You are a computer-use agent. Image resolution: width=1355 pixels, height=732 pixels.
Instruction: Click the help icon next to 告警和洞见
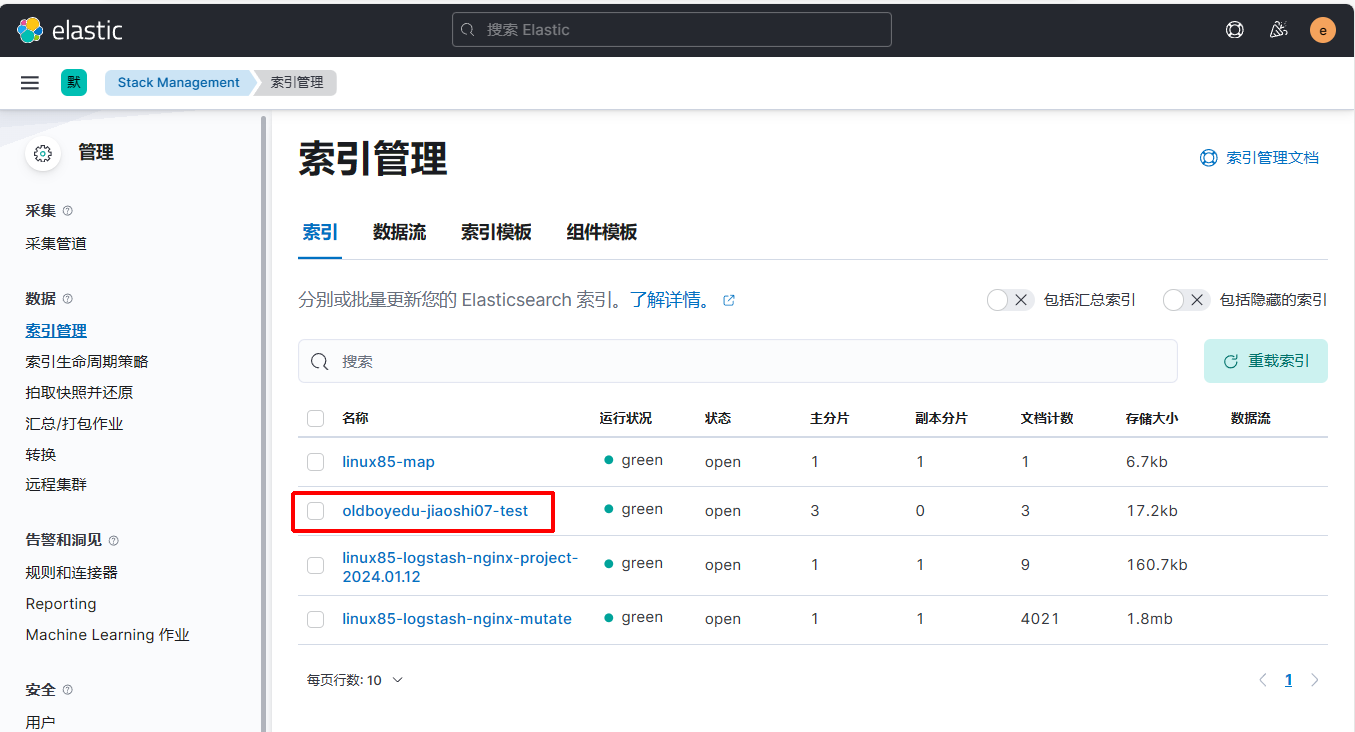point(113,541)
